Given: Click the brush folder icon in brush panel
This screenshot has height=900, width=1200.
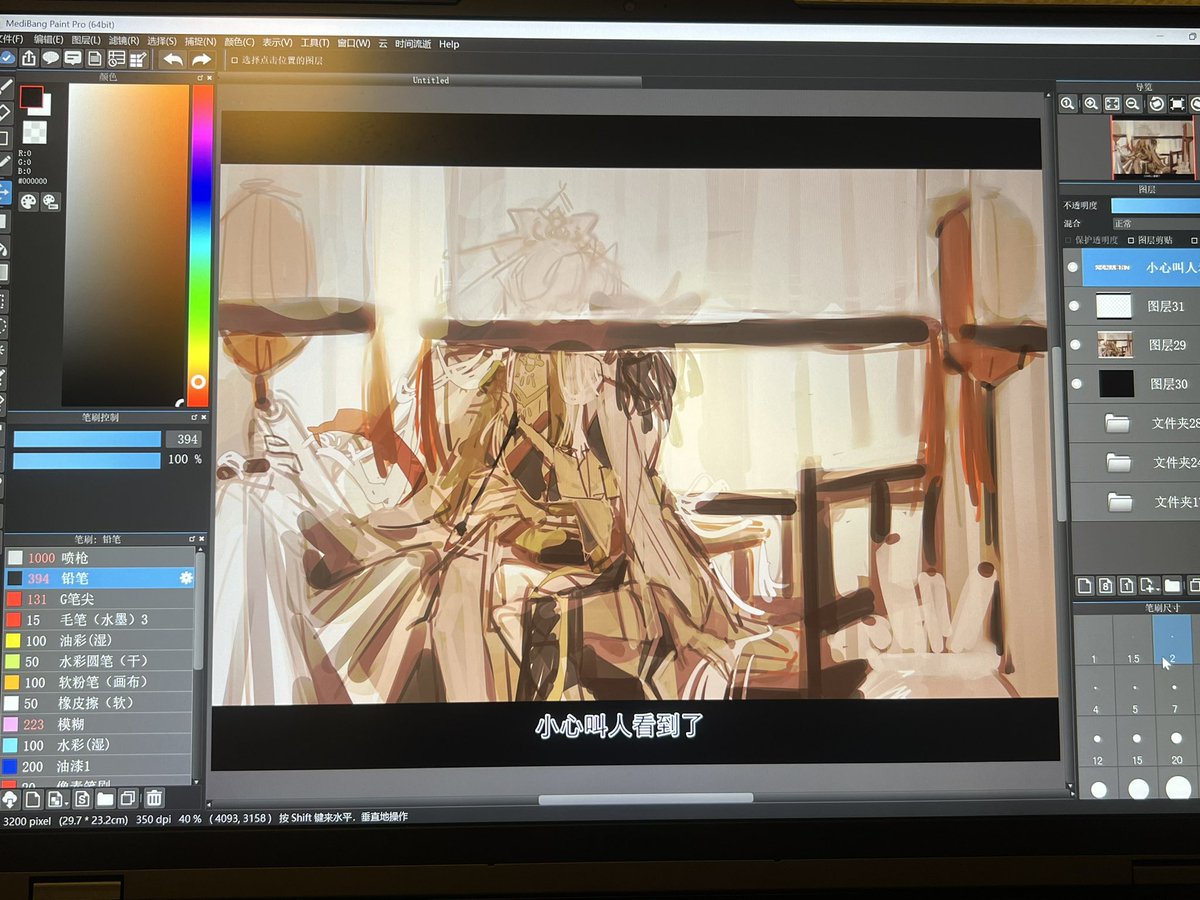Looking at the screenshot, I should pyautogui.click(x=104, y=799).
